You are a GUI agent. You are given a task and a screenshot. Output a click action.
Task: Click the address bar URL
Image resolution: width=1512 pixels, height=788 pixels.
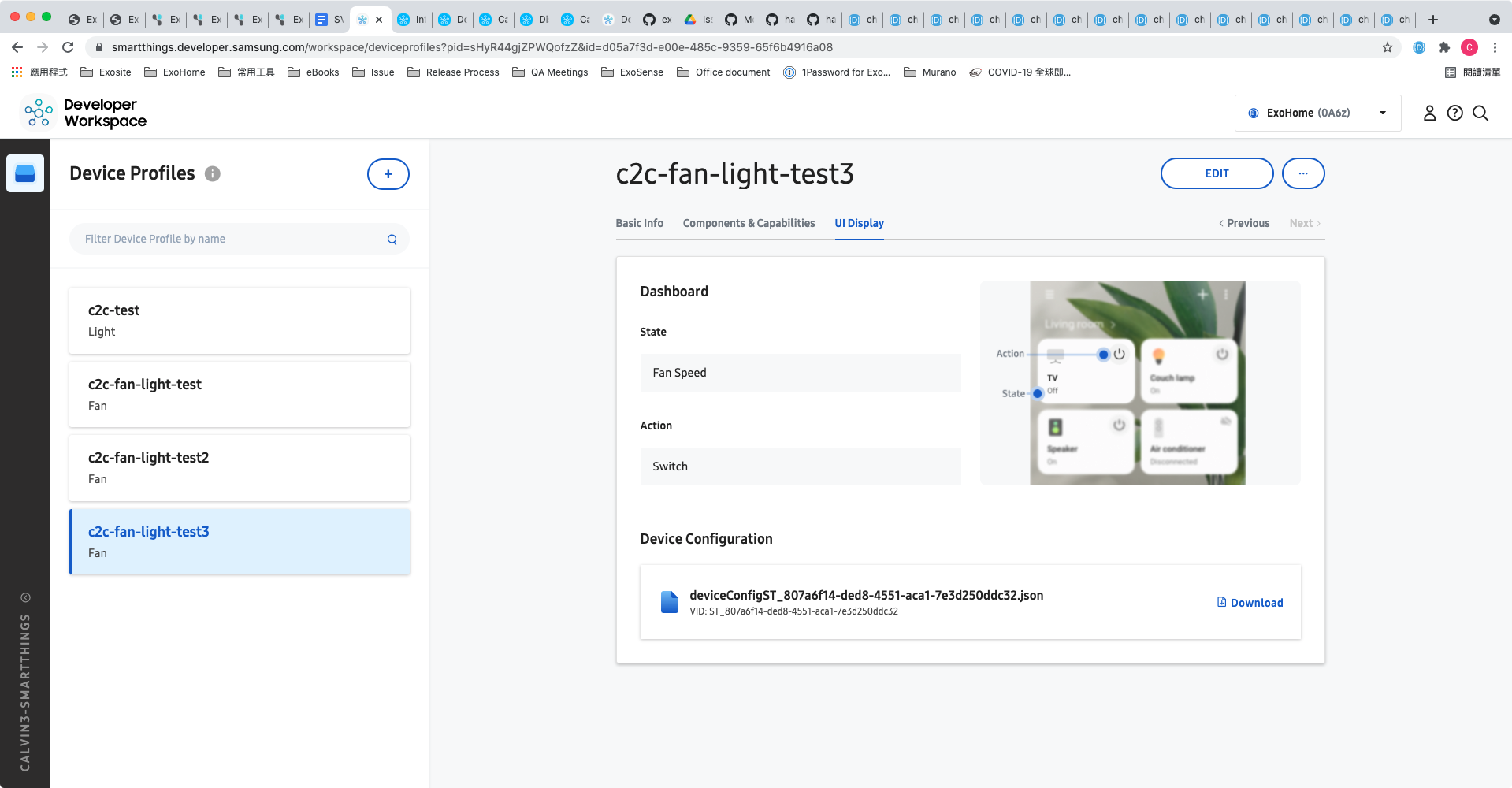pos(472,47)
